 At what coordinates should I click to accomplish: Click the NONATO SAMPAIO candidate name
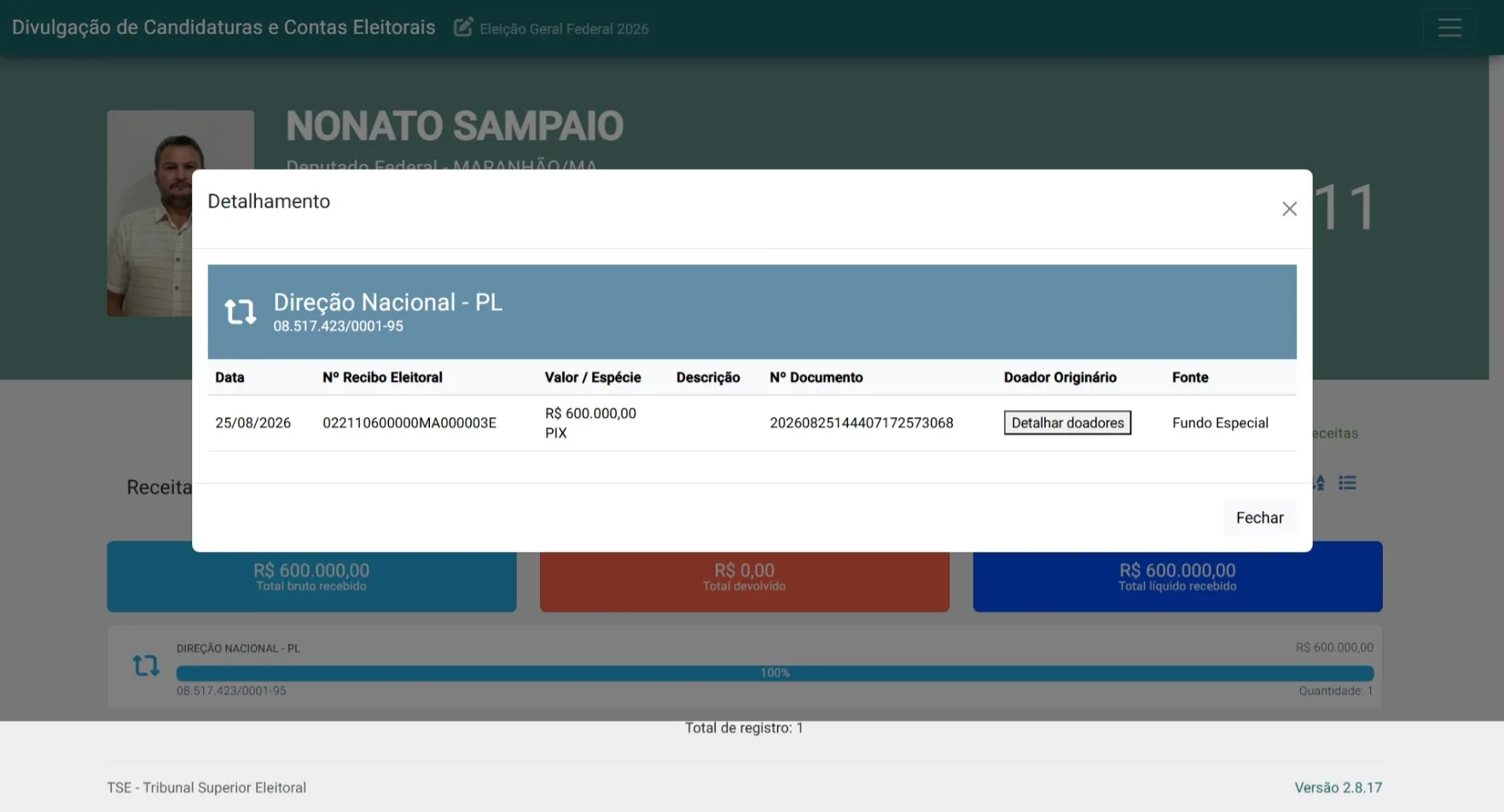point(455,126)
